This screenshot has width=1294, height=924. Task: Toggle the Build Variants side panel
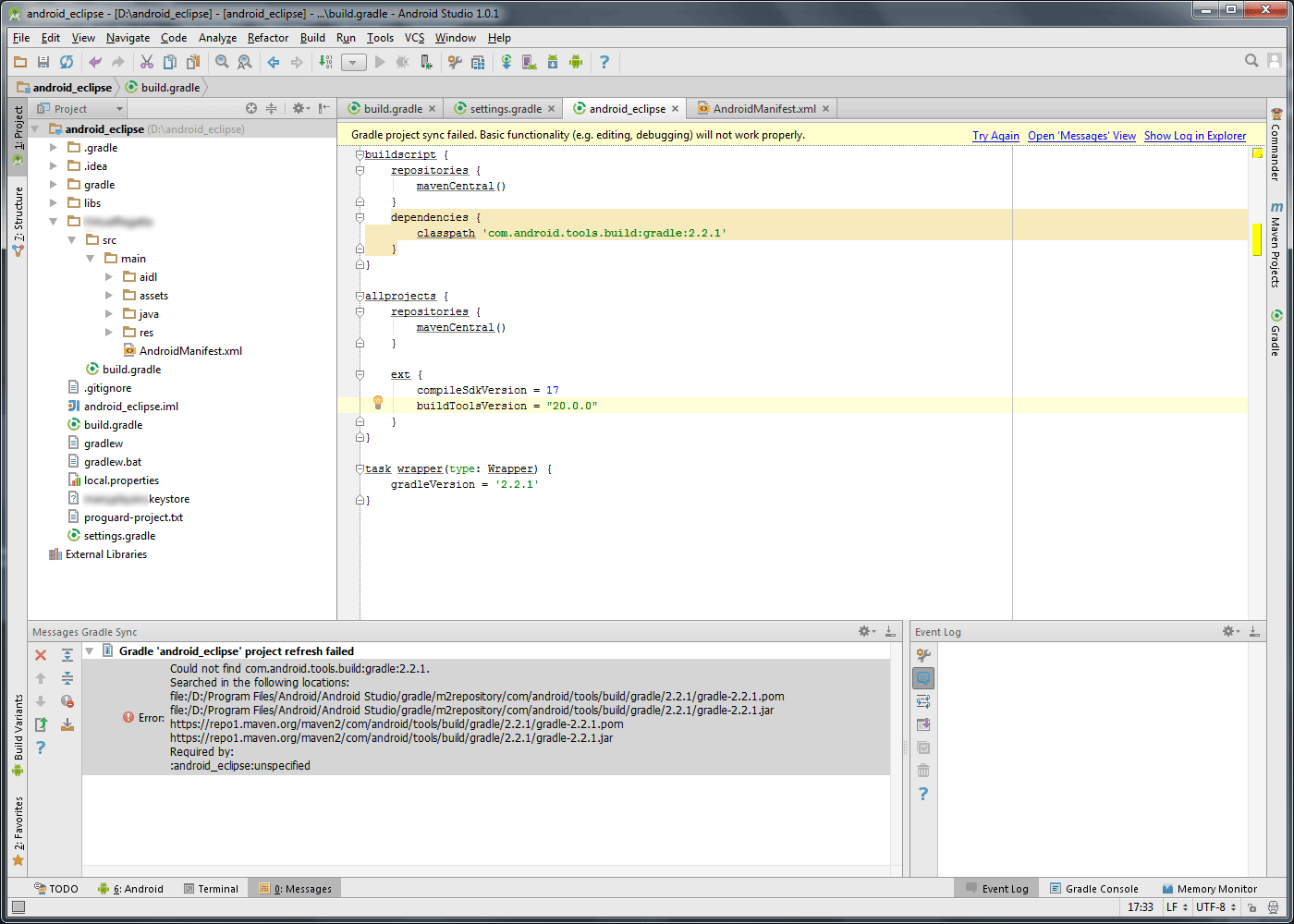(18, 736)
